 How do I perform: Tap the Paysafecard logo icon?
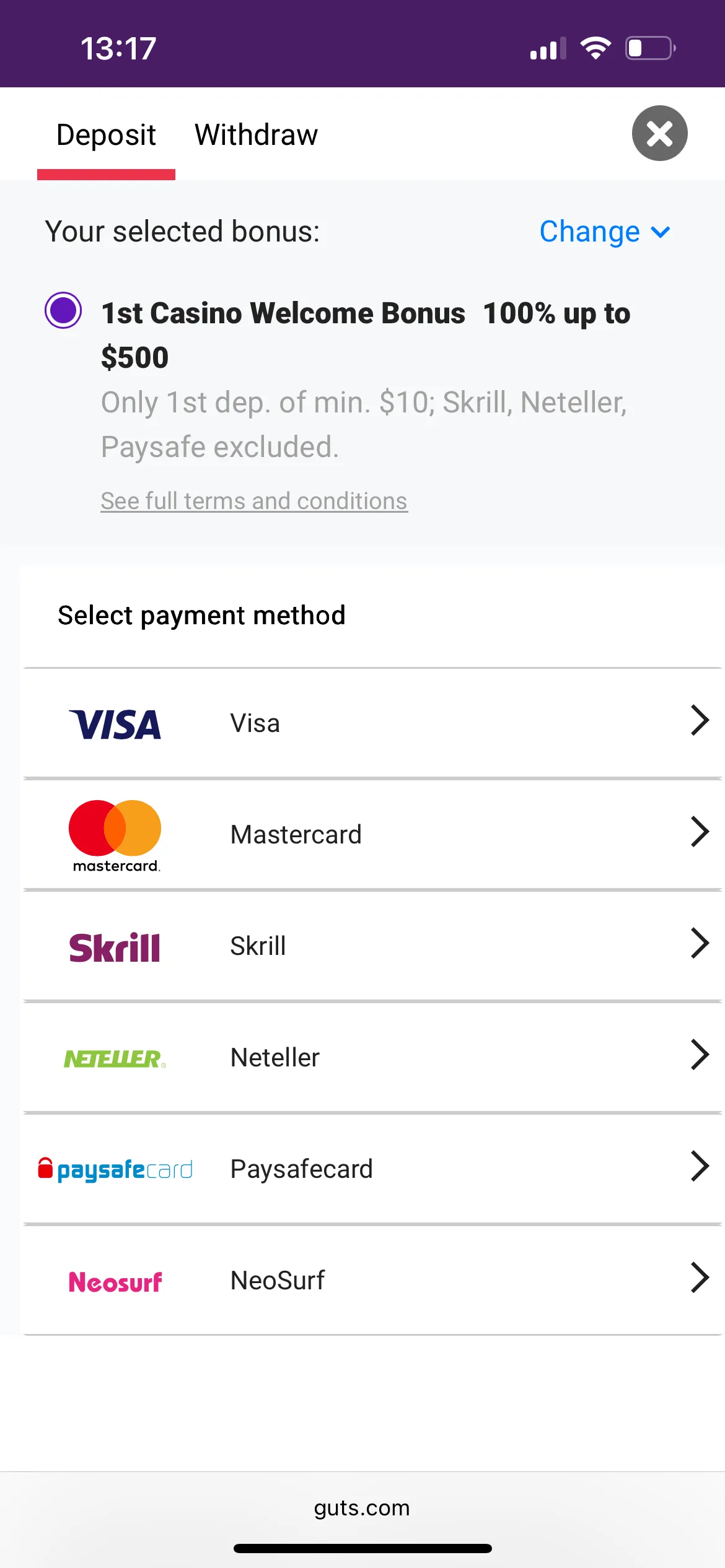[116, 1170]
